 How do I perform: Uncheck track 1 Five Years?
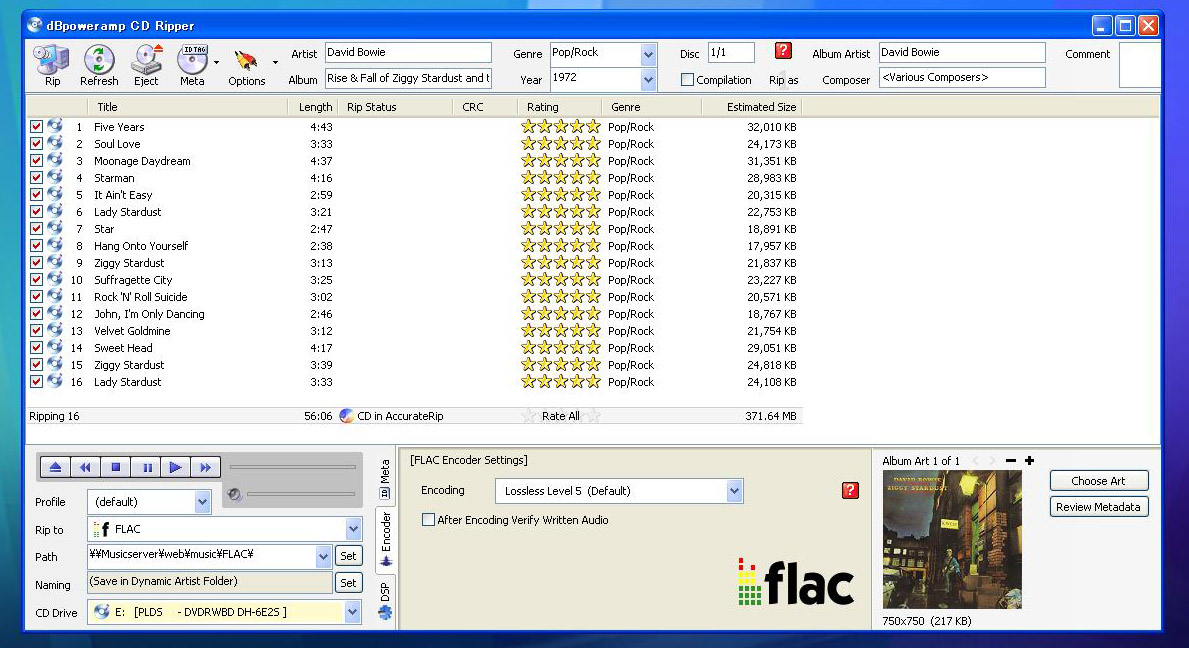36,127
